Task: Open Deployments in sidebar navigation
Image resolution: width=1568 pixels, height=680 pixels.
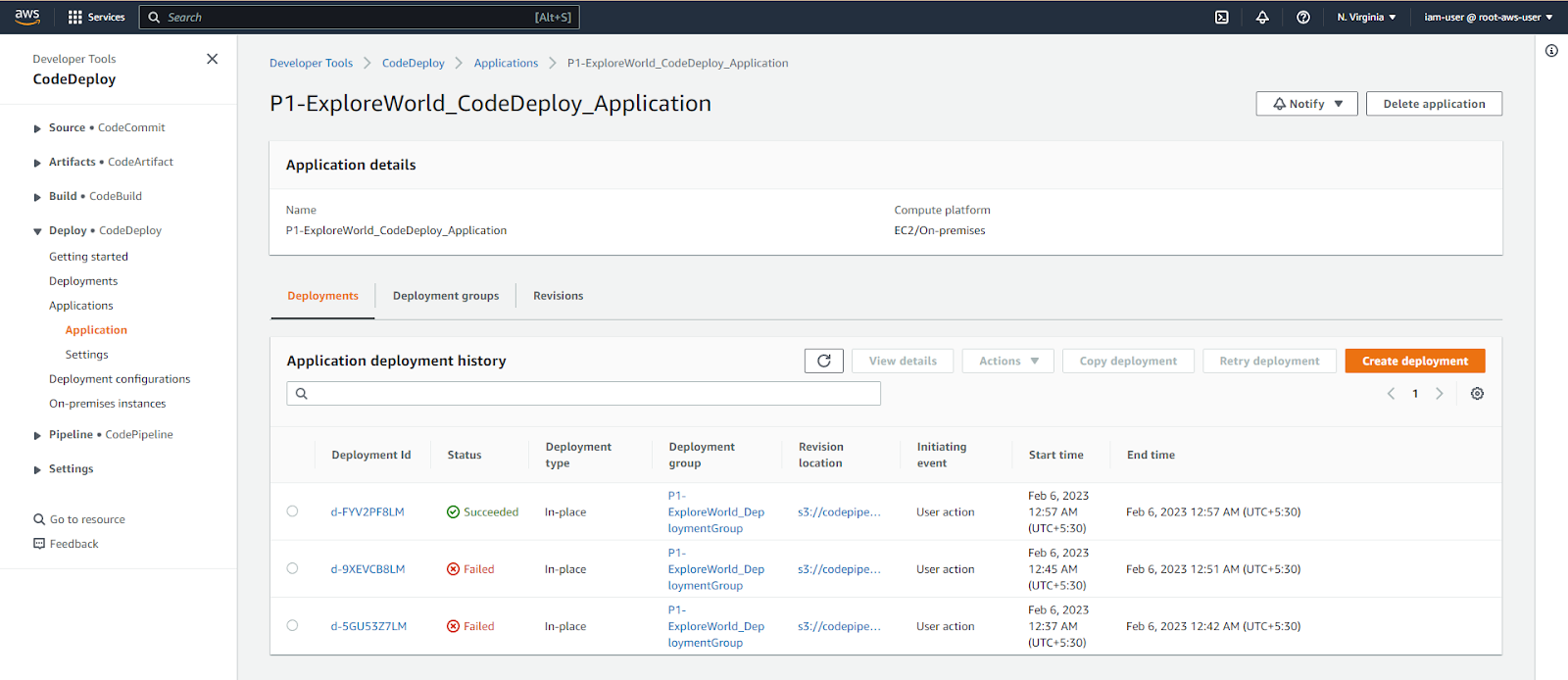Action: [x=83, y=281]
